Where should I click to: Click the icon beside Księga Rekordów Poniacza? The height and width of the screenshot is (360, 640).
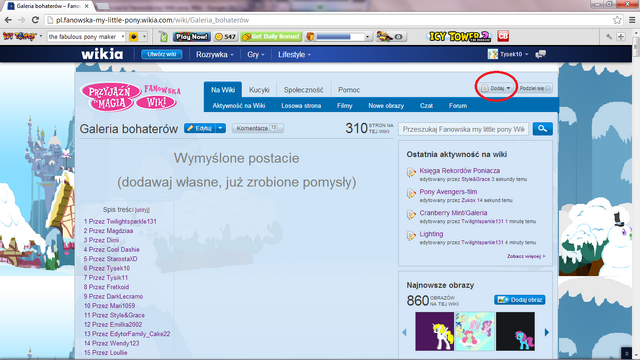pyautogui.click(x=411, y=173)
